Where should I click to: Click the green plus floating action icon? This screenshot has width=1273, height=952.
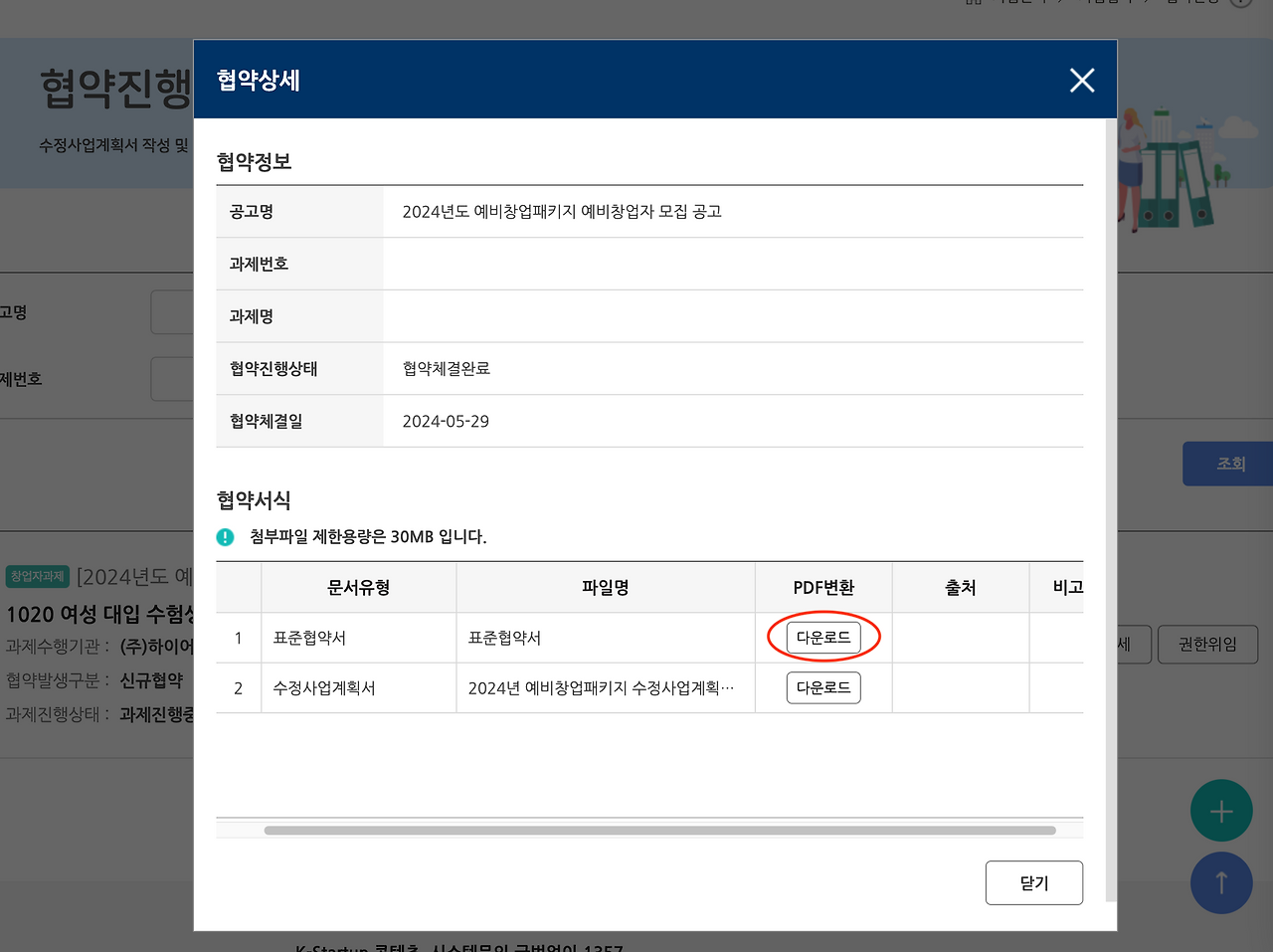click(x=1221, y=811)
